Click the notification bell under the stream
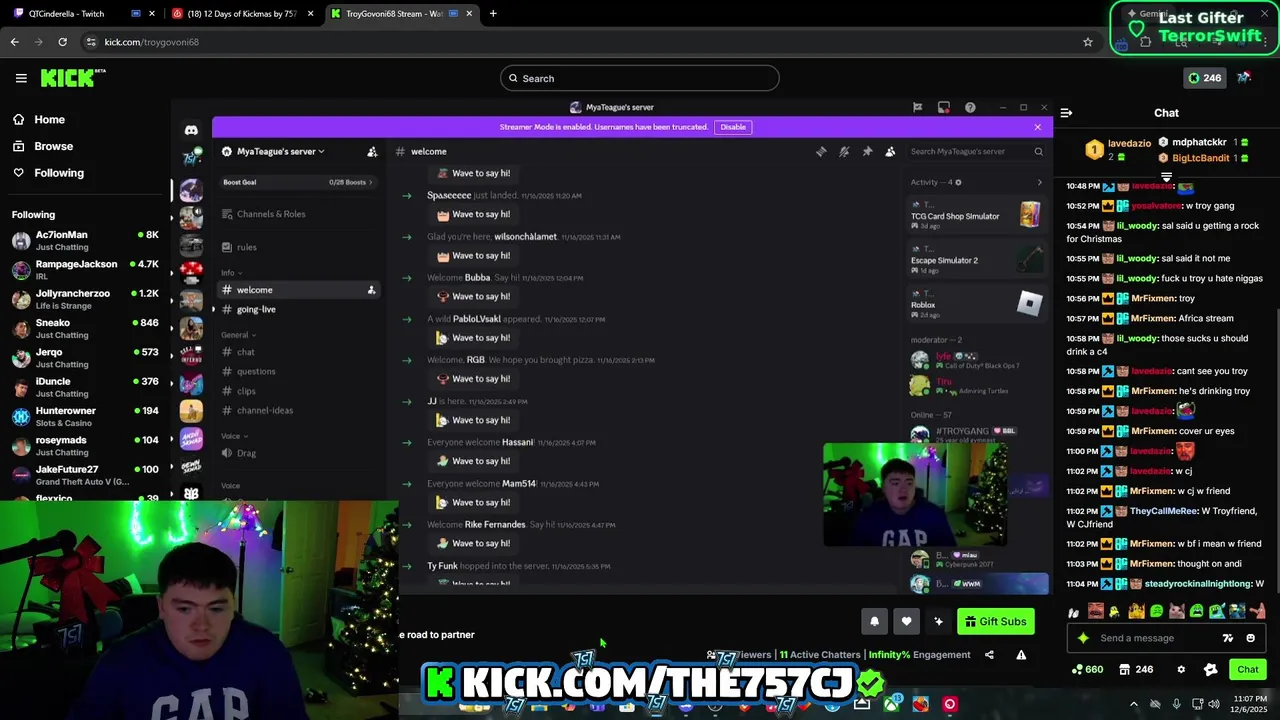1280x720 pixels. 874,622
